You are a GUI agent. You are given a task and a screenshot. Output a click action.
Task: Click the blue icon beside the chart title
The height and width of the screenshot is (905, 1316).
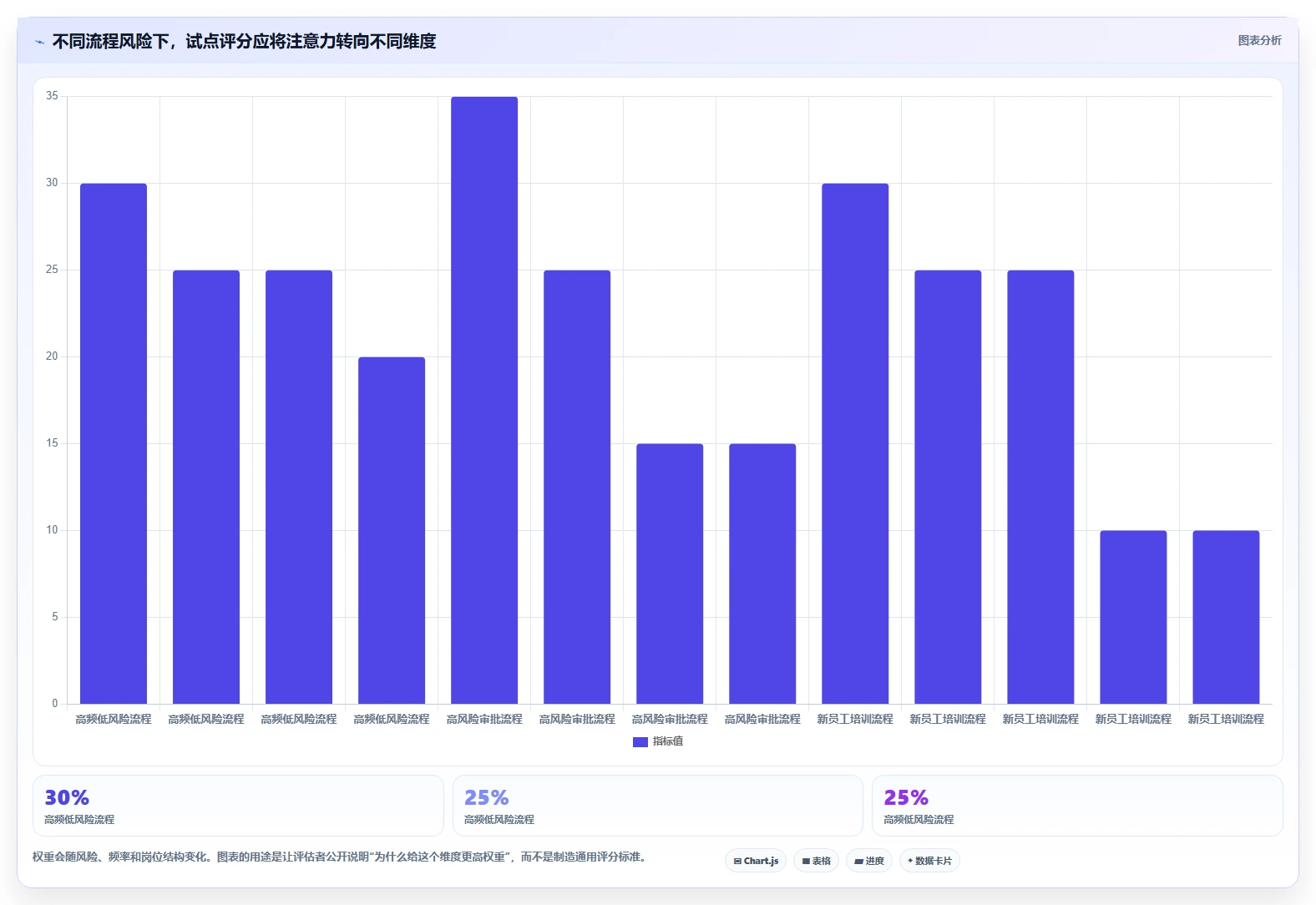(x=39, y=42)
